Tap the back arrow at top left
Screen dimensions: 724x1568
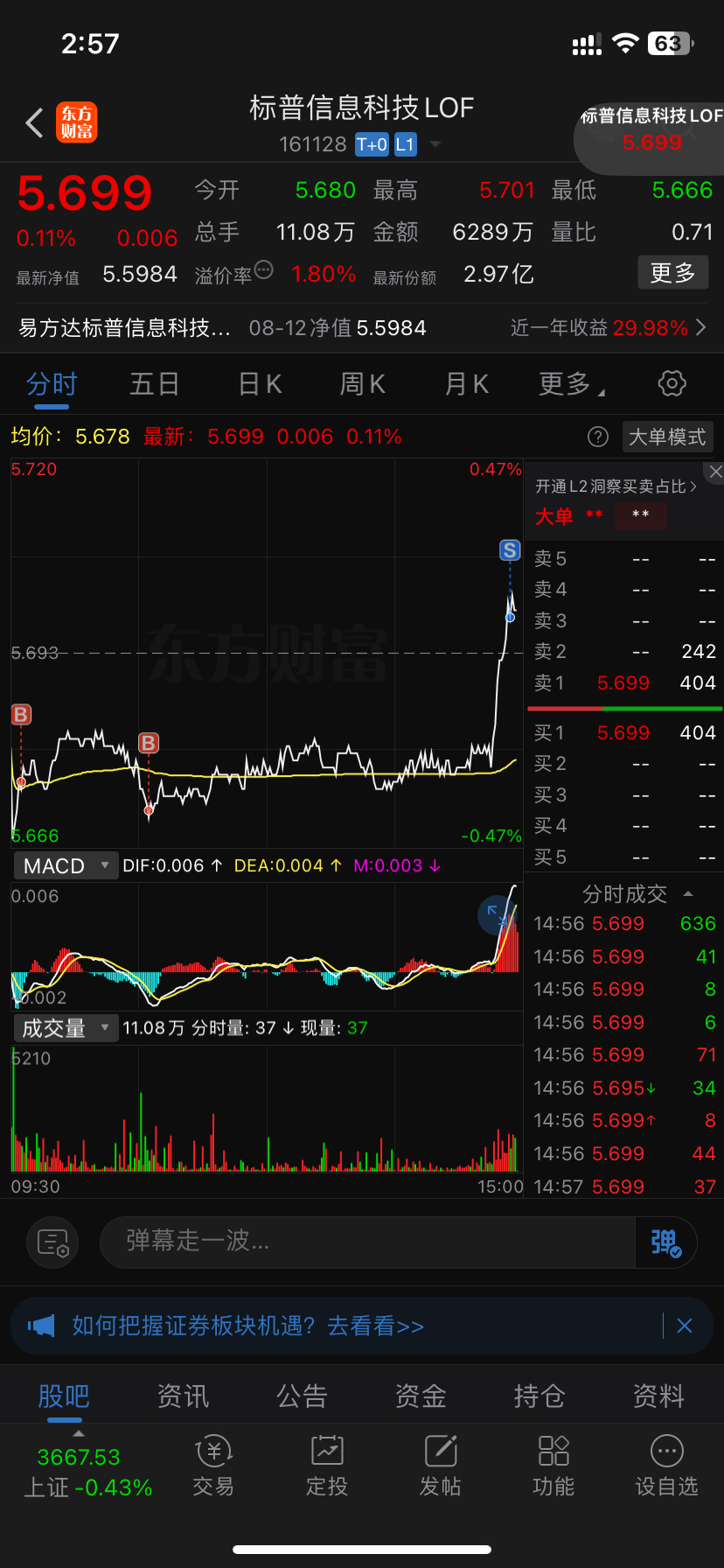(x=34, y=123)
